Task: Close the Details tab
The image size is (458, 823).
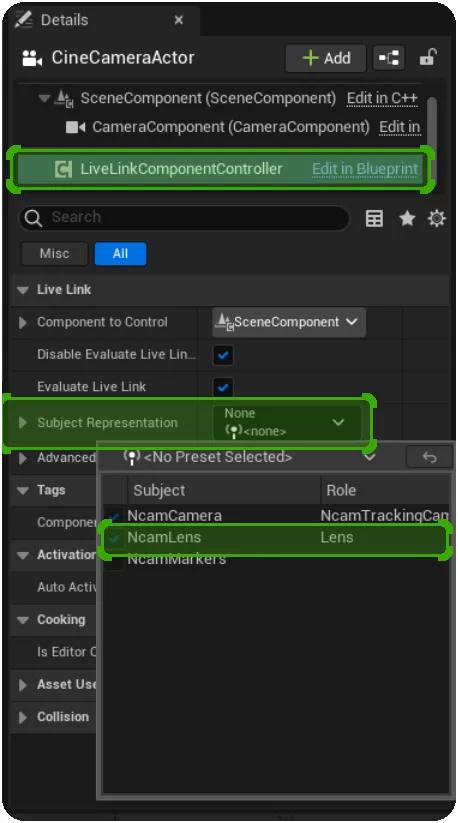Action: pos(179,20)
